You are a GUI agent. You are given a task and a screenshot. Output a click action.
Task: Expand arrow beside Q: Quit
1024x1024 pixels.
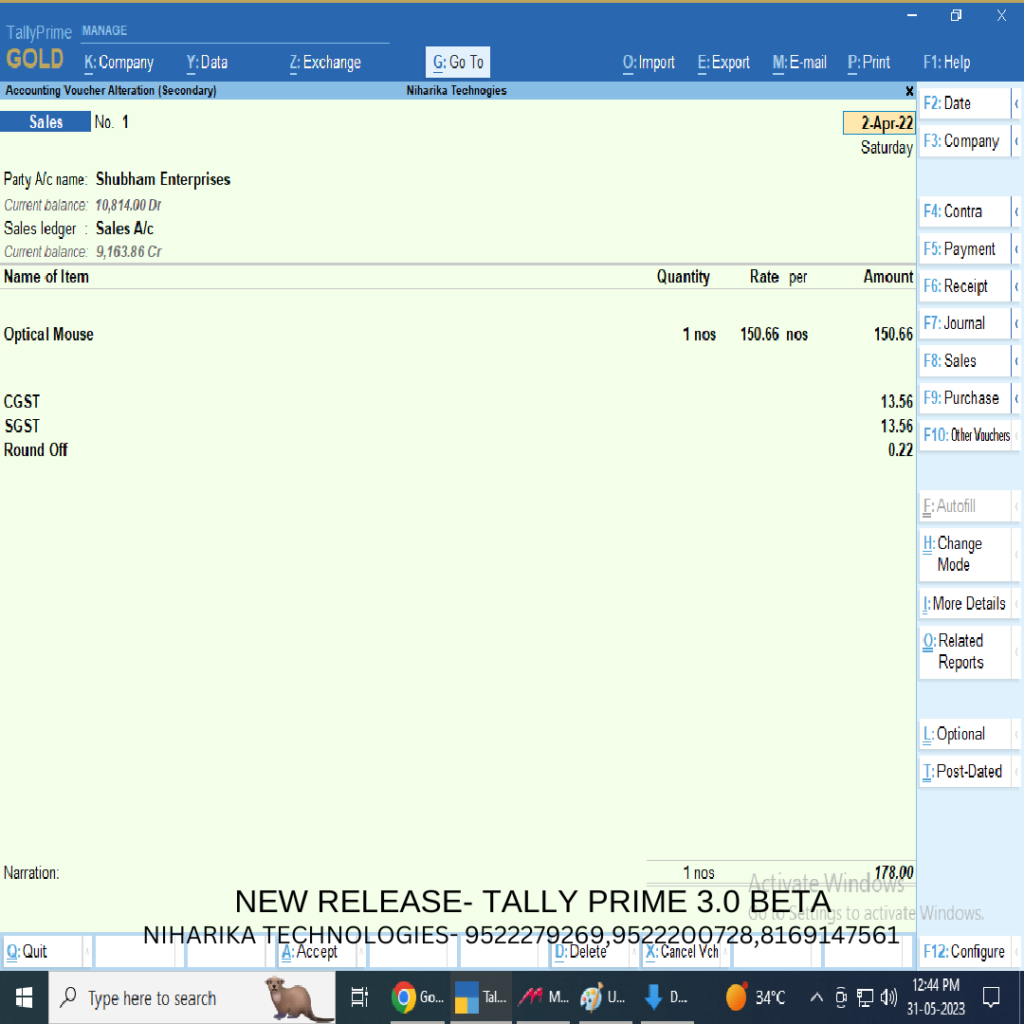pos(87,952)
